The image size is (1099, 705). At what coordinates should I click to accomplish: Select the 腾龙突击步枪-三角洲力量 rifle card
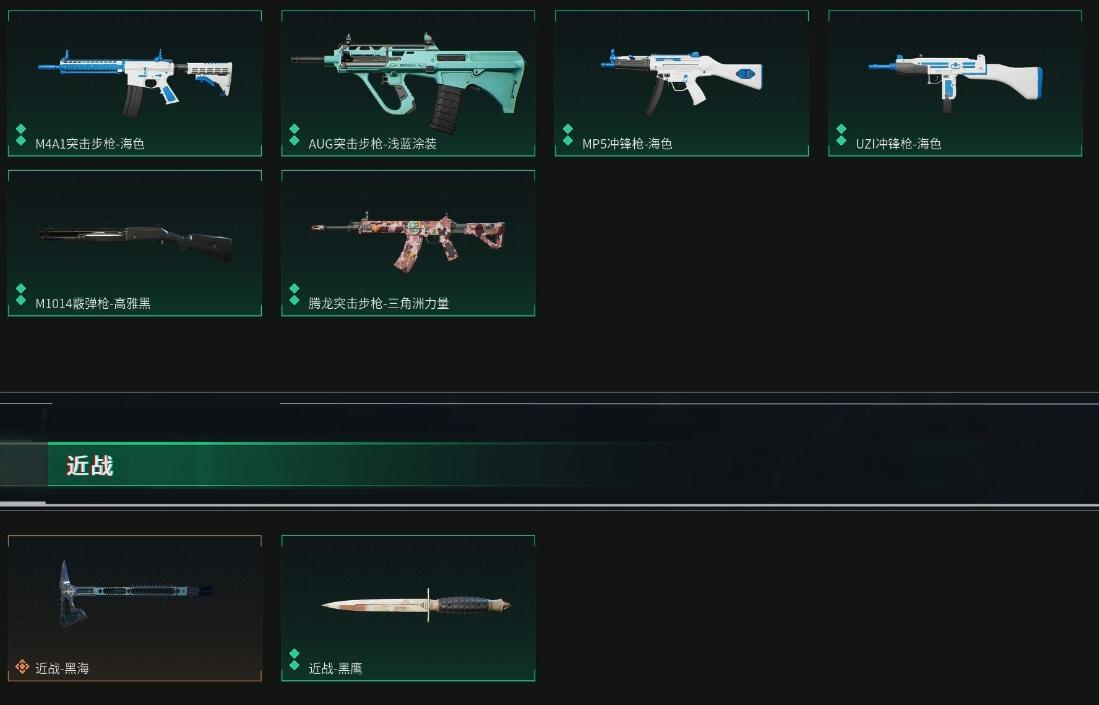tap(408, 243)
